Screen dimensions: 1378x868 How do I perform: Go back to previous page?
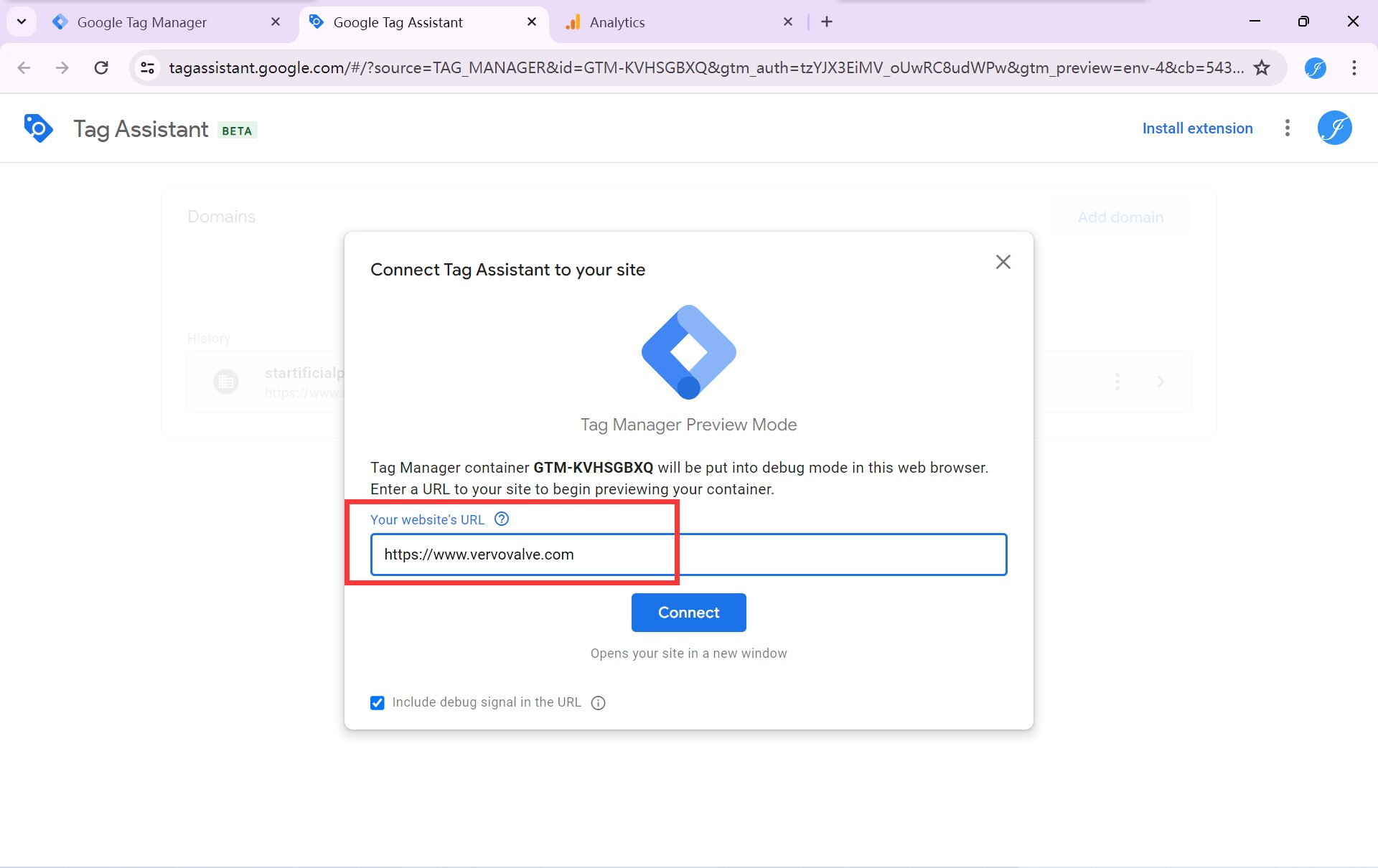tap(24, 67)
